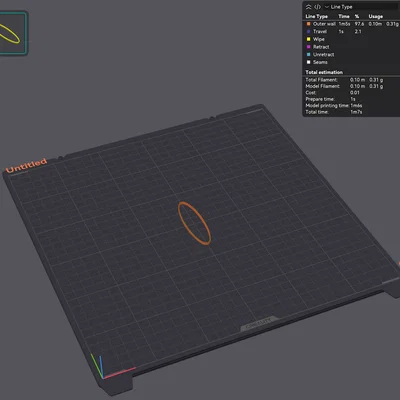Select the 'Travel' row label
Image resolution: width=400 pixels, height=400 pixels.
pos(320,31)
